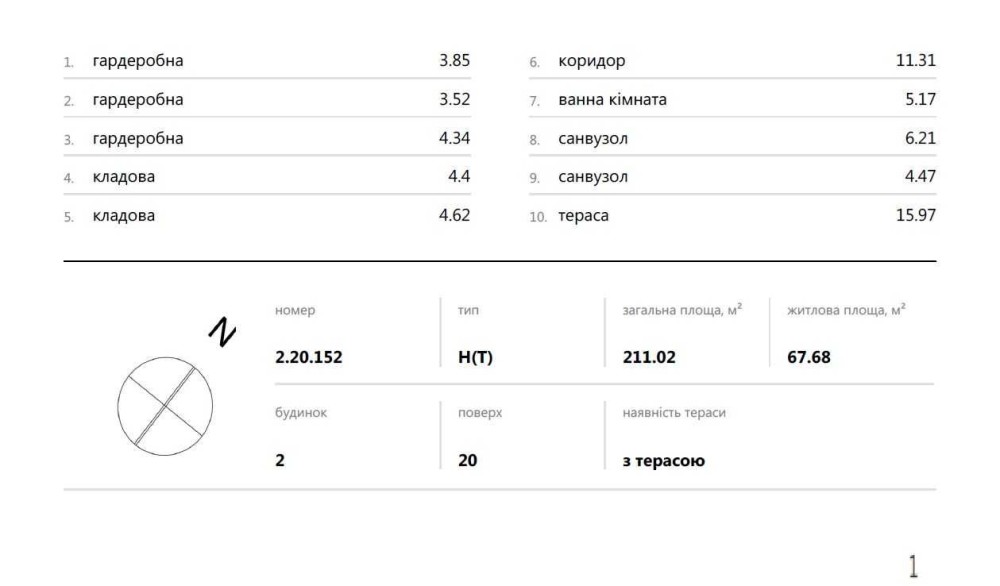The image size is (1000, 586).
Task: Select the поверх value 20
Action: tap(468, 461)
